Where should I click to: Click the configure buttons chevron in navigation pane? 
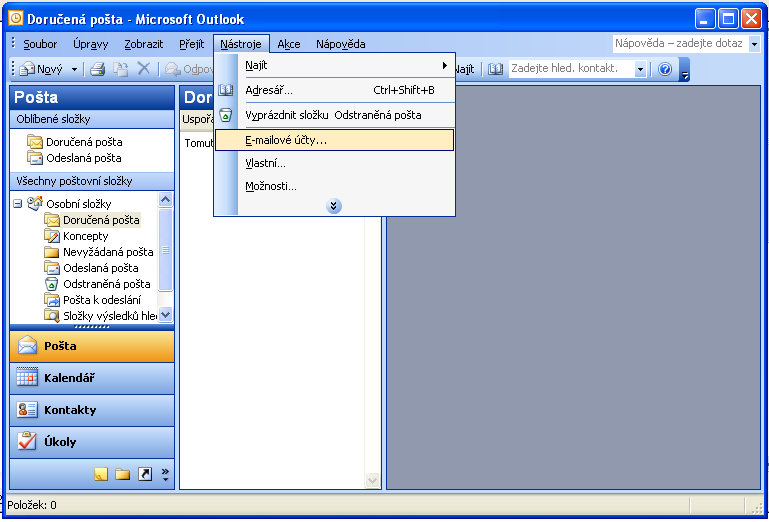click(x=165, y=474)
